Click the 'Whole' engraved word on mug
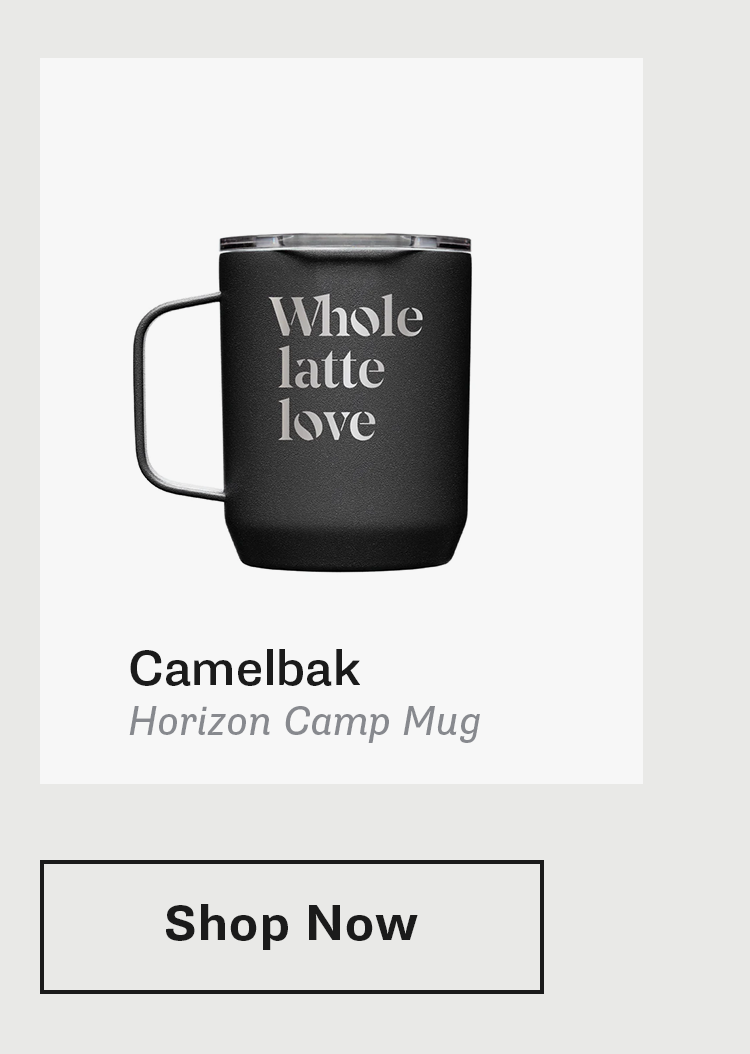Image resolution: width=750 pixels, height=1054 pixels. pyautogui.click(x=346, y=315)
